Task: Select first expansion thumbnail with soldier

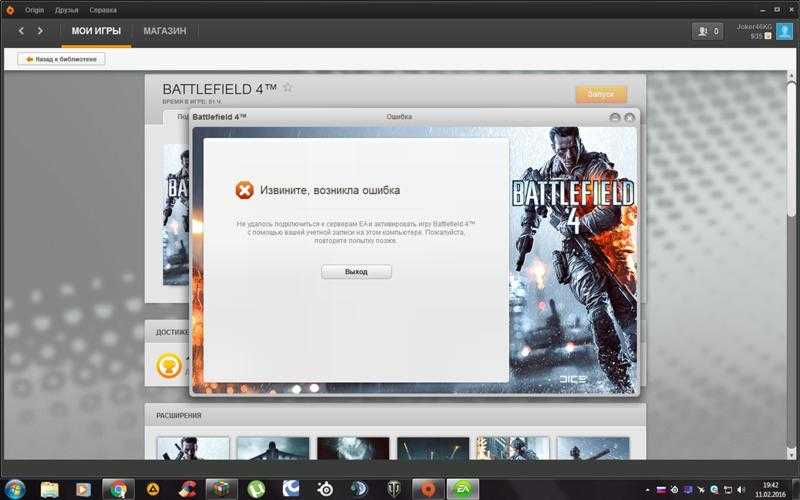Action: pyautogui.click(x=193, y=448)
